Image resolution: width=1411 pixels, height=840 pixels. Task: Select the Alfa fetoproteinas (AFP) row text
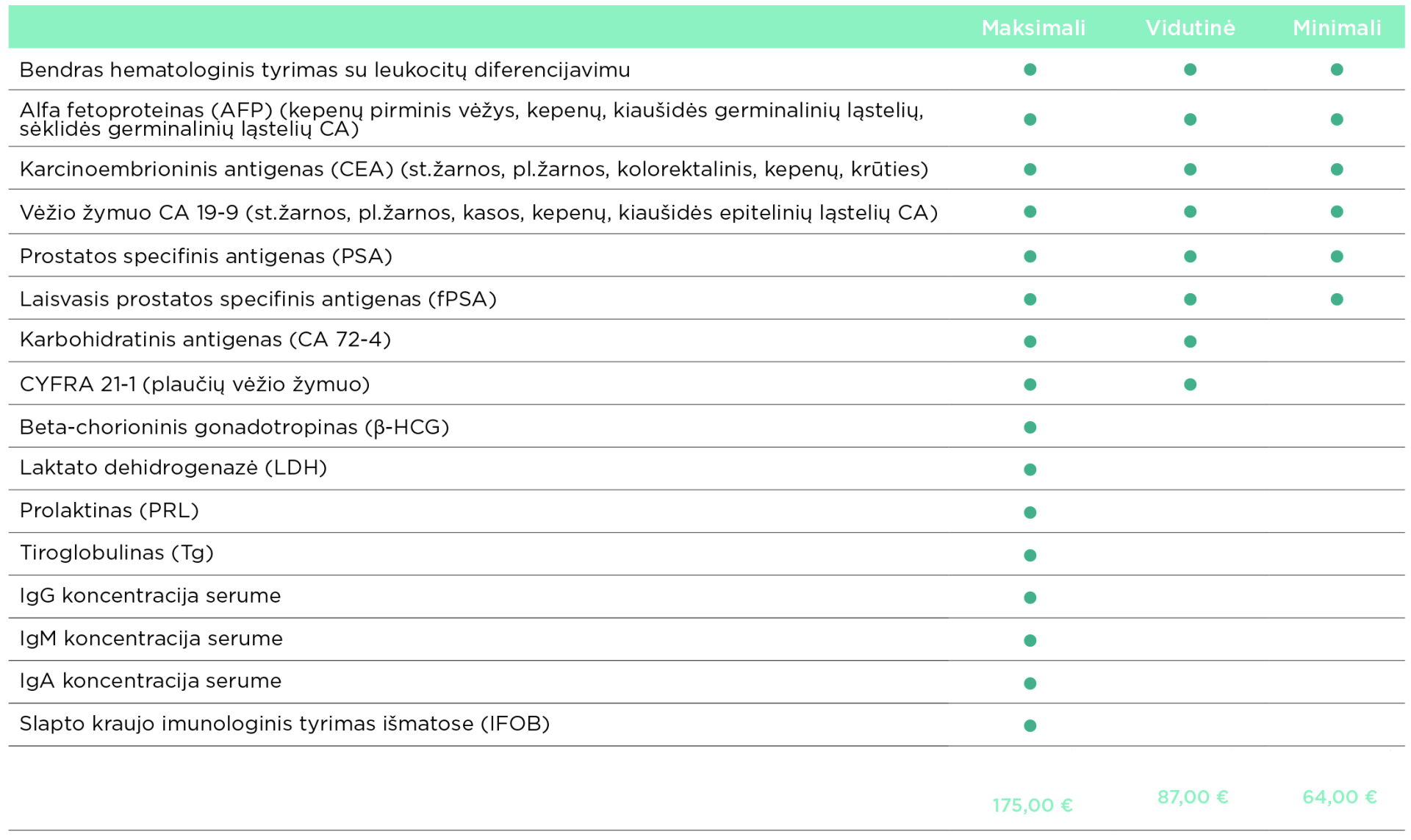click(471, 119)
